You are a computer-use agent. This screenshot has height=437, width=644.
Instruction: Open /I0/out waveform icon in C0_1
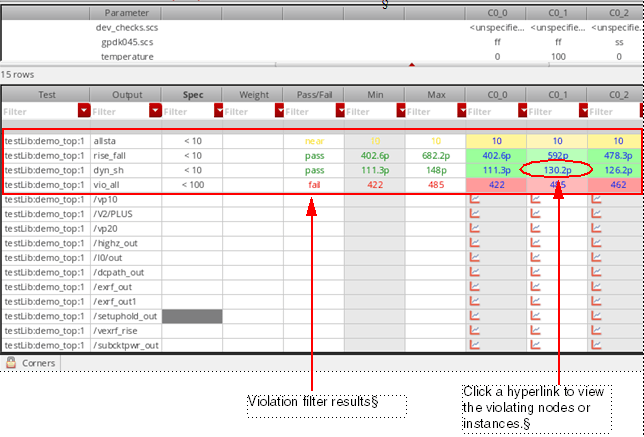pos(536,258)
